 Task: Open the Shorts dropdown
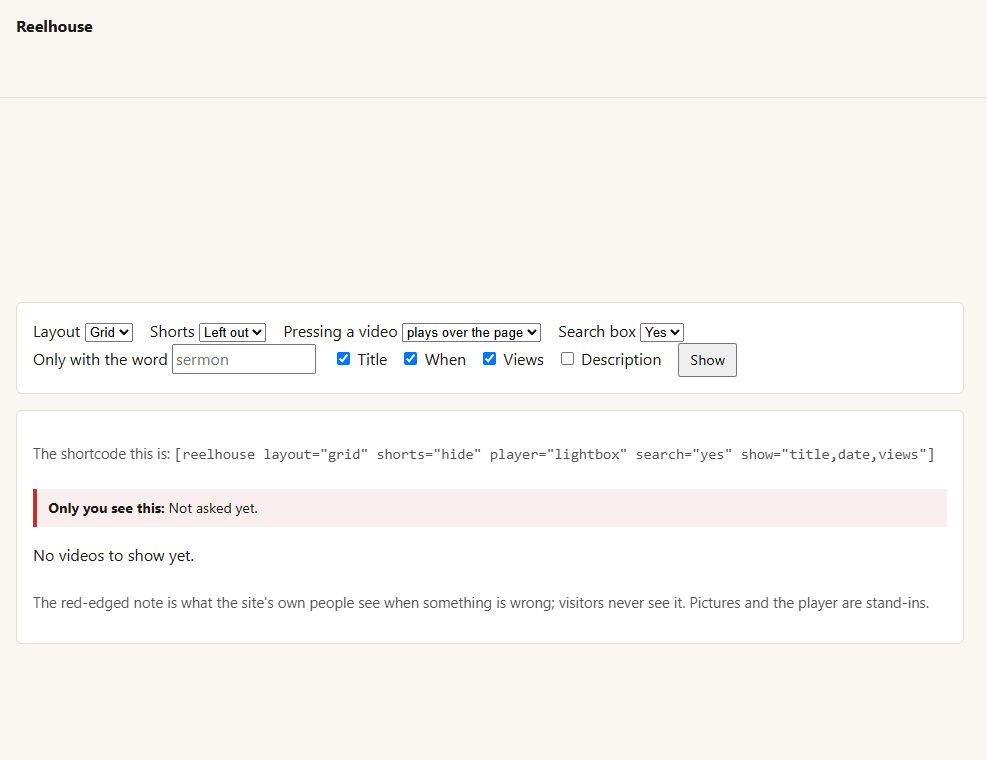click(x=232, y=332)
